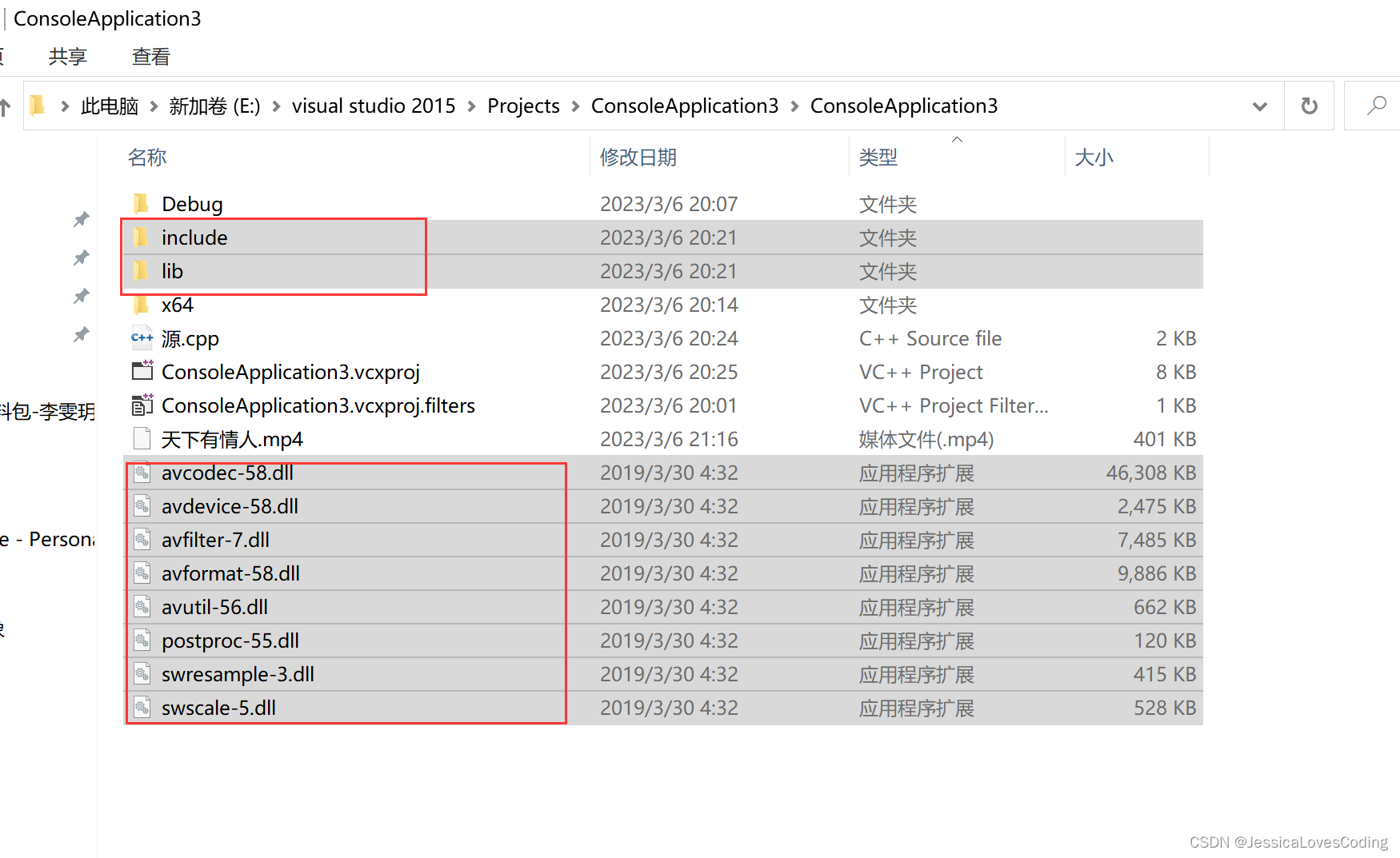This screenshot has width=1400, height=858.
Task: Click the folder icon in address bar
Action: (x=38, y=106)
